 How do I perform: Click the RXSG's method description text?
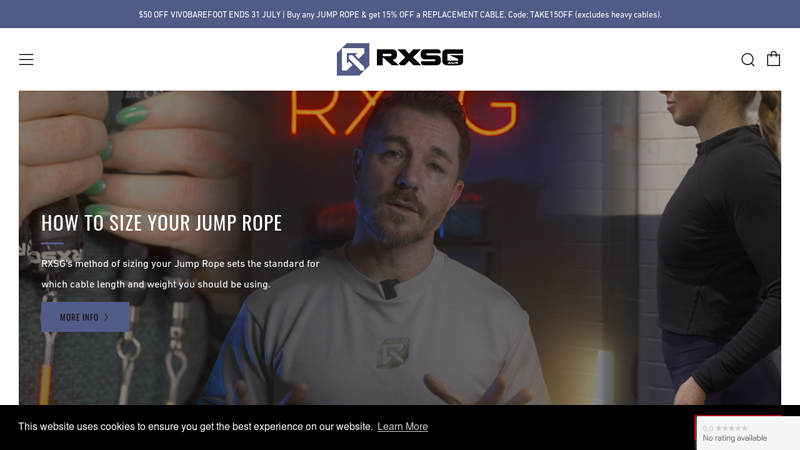click(180, 274)
